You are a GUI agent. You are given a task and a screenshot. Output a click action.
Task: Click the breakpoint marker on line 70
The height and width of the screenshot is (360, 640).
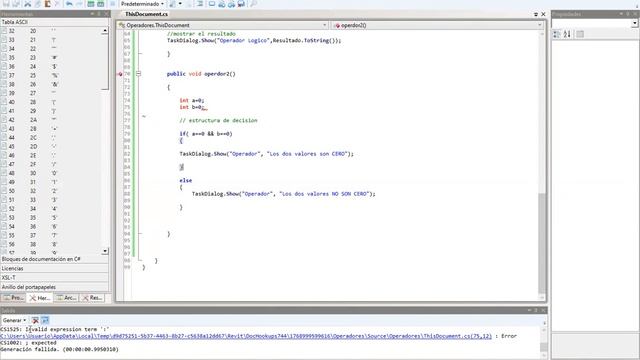point(120,74)
